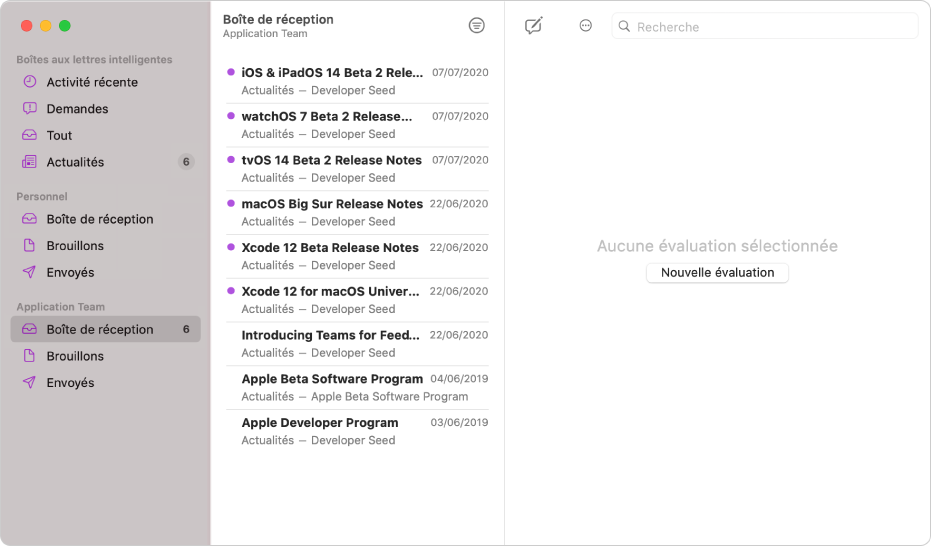Click the filter icon above the message list
This screenshot has width=931, height=548.
[476, 26]
